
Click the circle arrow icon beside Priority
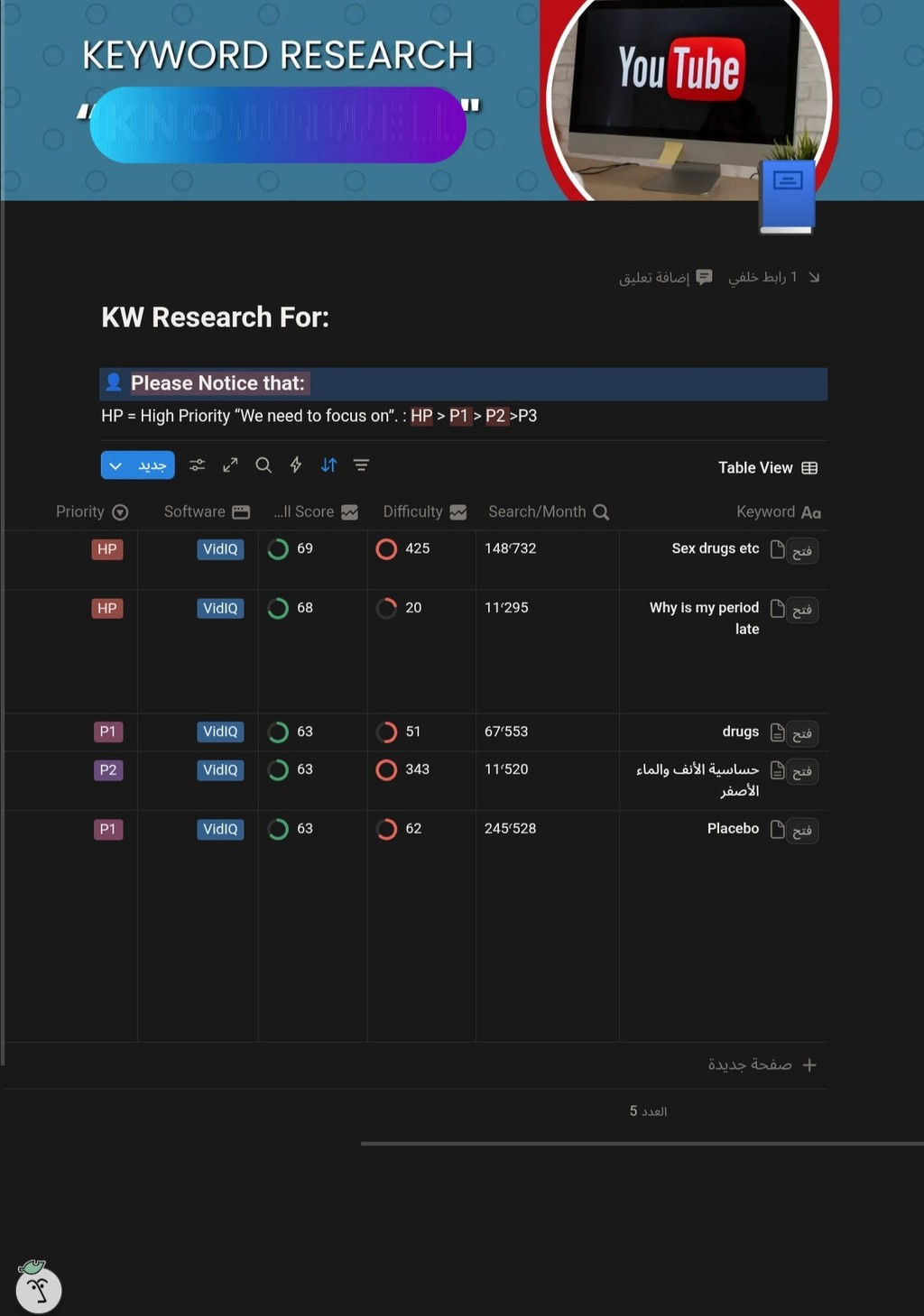coord(120,512)
